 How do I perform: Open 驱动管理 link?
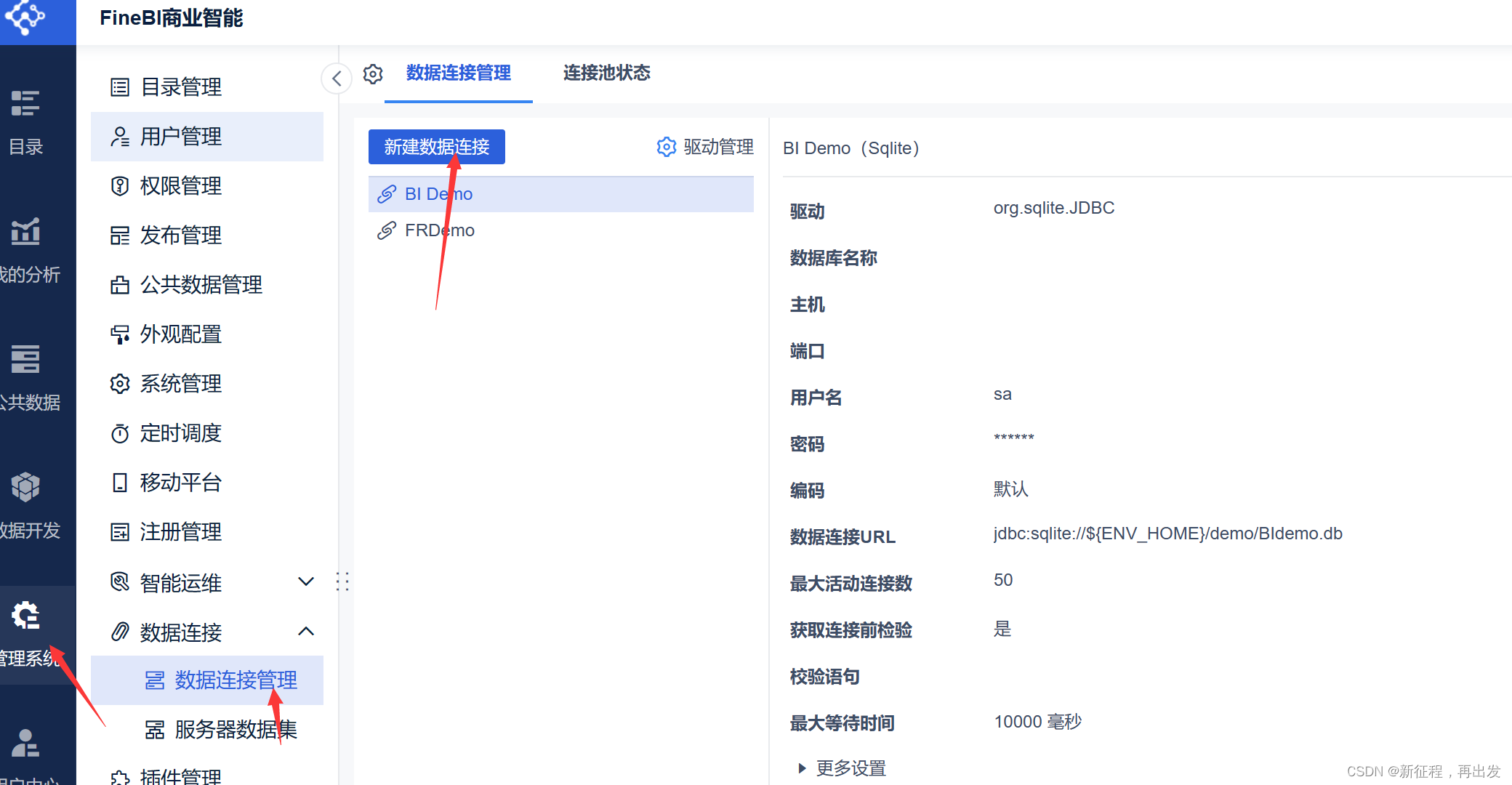click(x=705, y=147)
